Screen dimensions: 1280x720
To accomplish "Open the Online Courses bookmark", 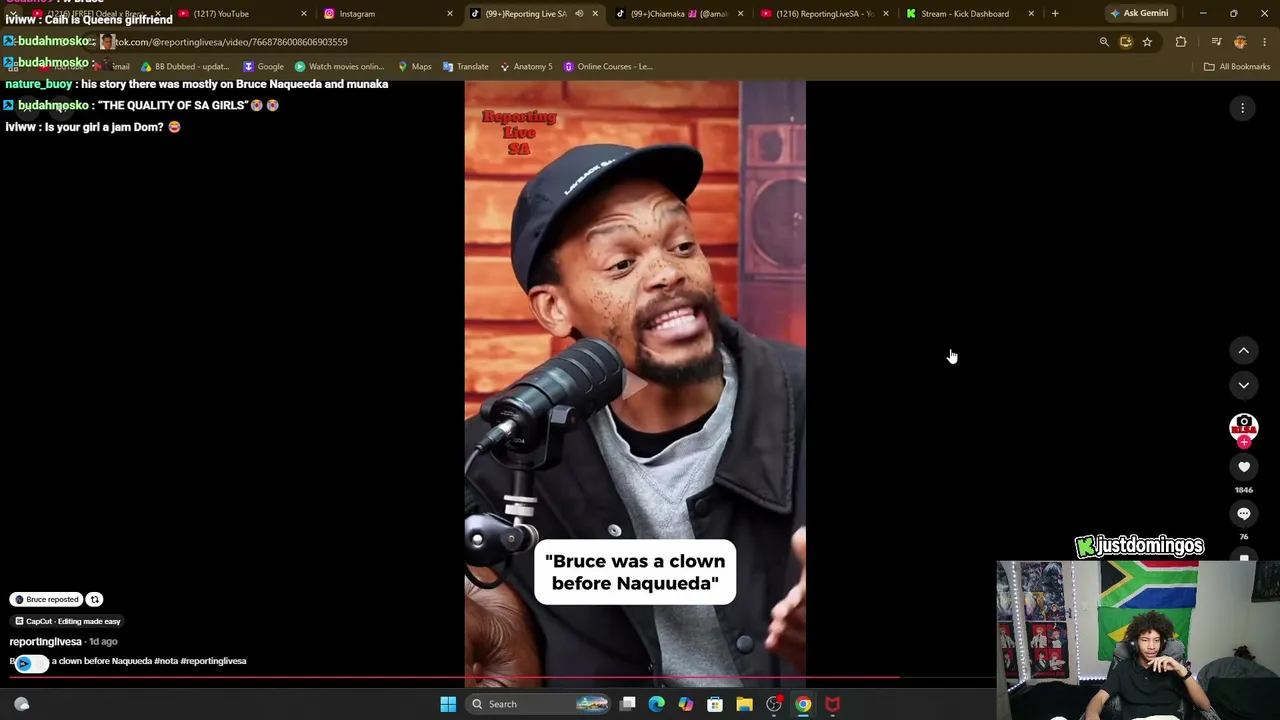I will [x=608, y=66].
